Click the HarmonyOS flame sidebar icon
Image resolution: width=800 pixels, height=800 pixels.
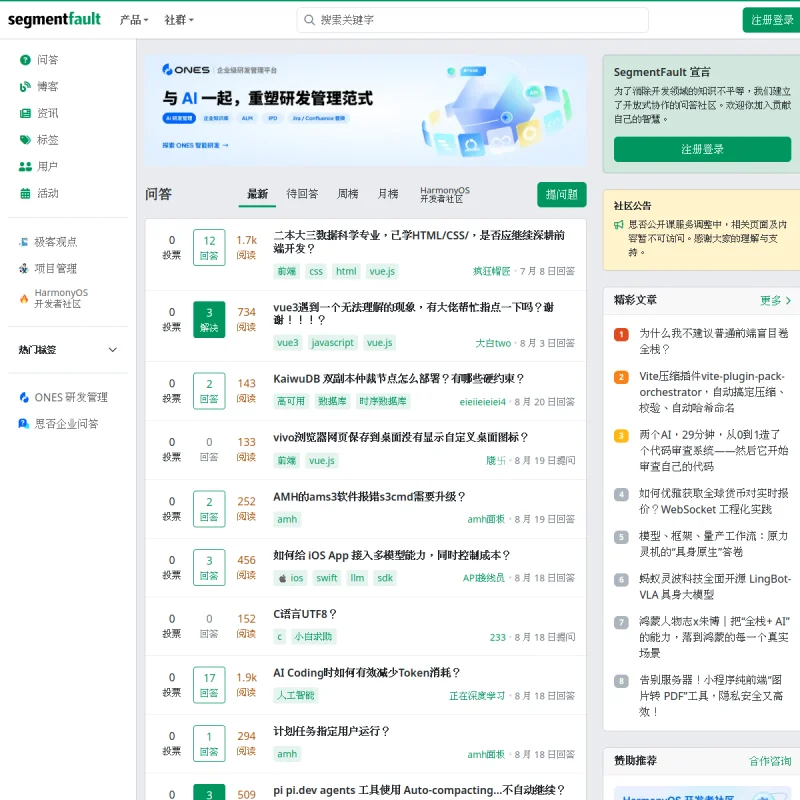[23, 298]
